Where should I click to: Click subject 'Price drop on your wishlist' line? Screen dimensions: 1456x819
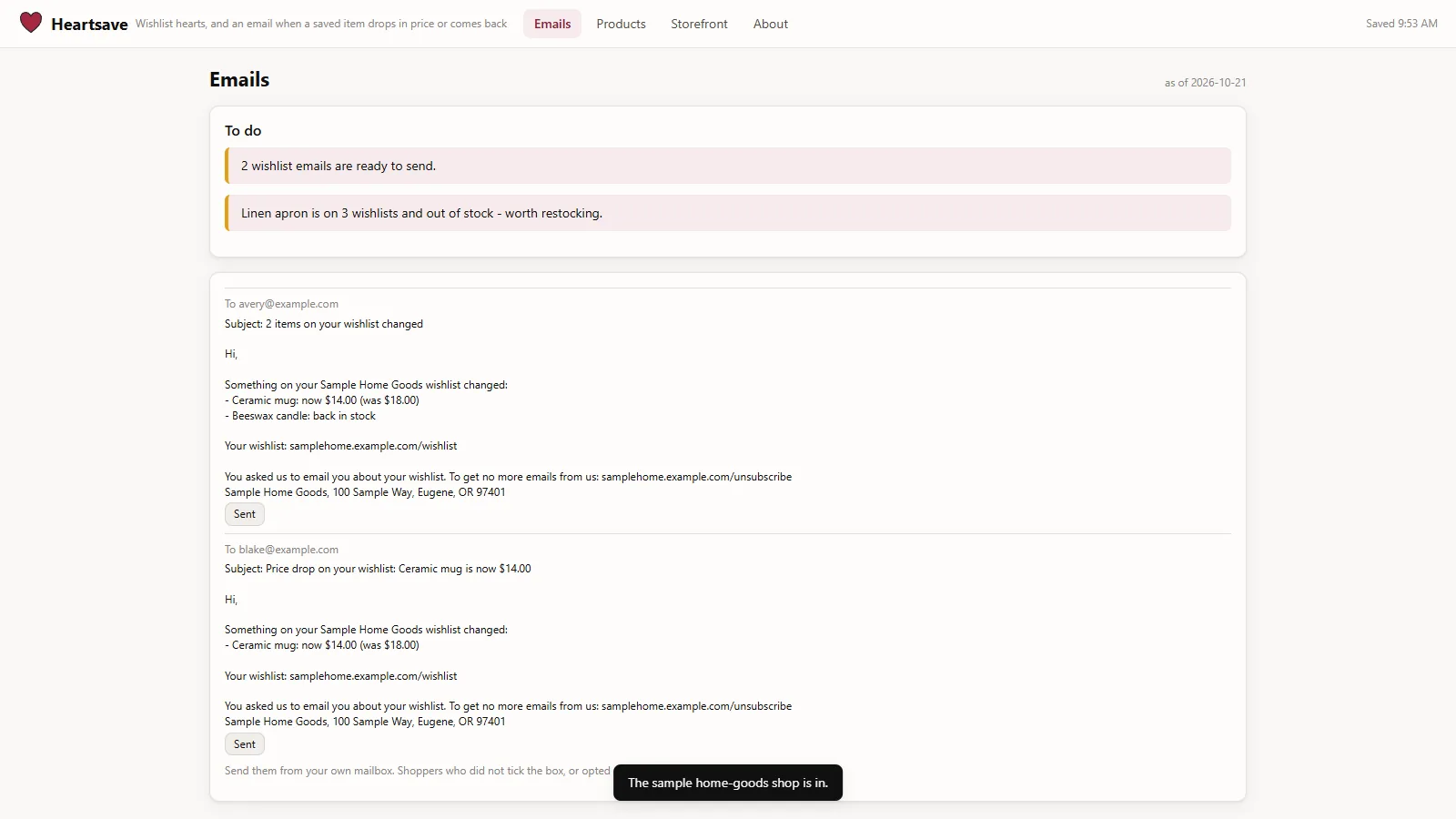point(378,569)
